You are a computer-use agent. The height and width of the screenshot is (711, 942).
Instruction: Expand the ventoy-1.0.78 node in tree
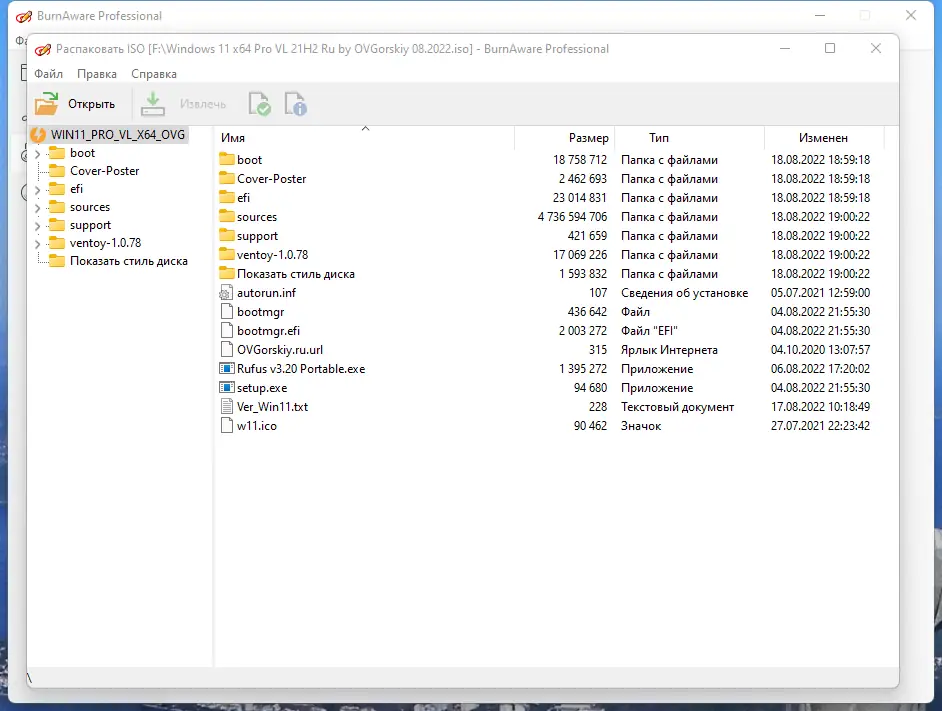[37, 244]
